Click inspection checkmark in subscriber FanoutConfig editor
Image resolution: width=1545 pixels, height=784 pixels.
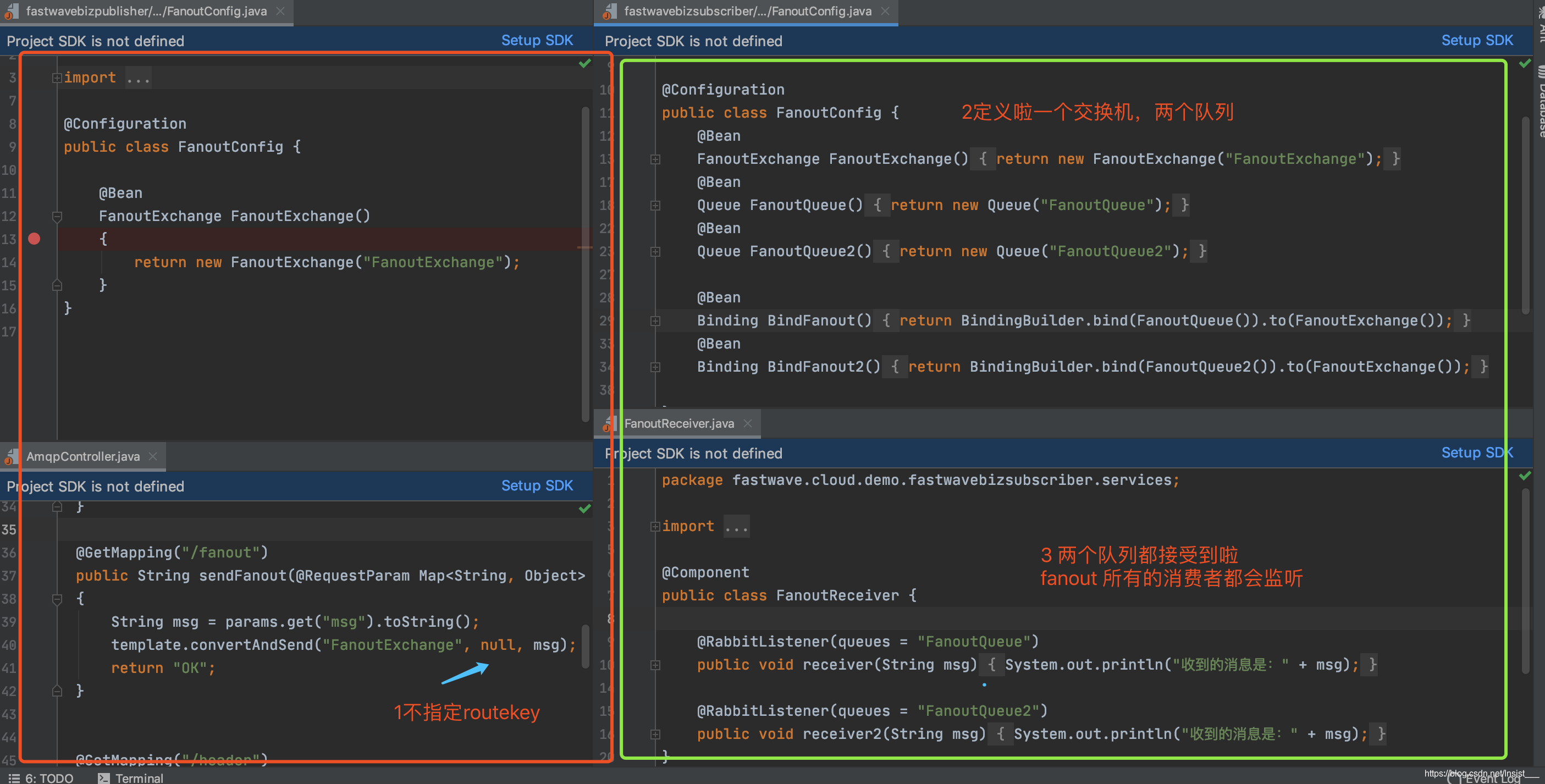point(1525,63)
